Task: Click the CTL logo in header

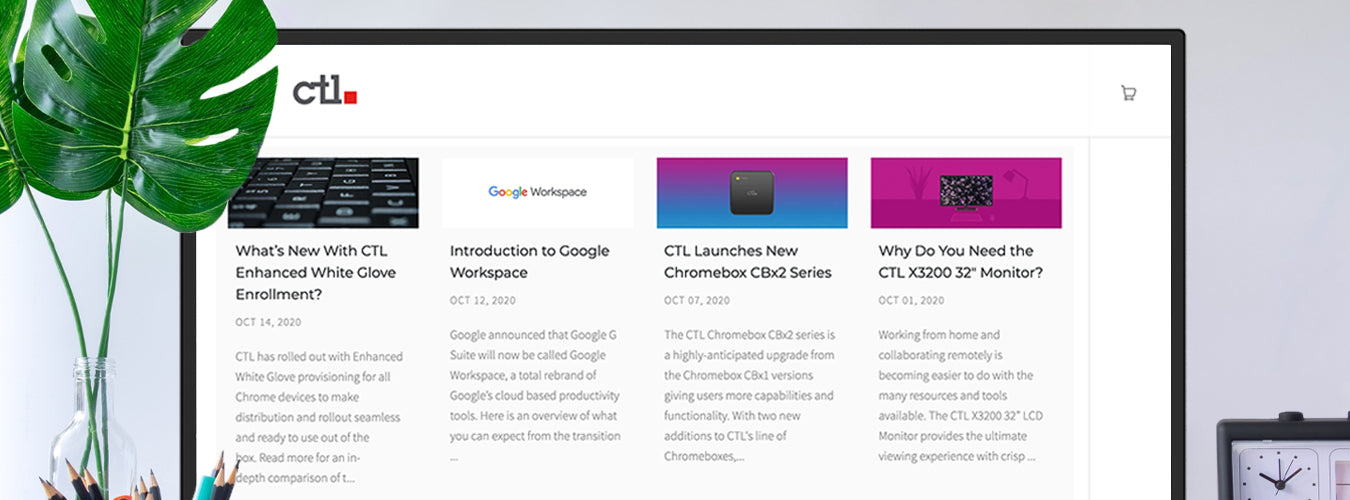Action: tap(323, 91)
